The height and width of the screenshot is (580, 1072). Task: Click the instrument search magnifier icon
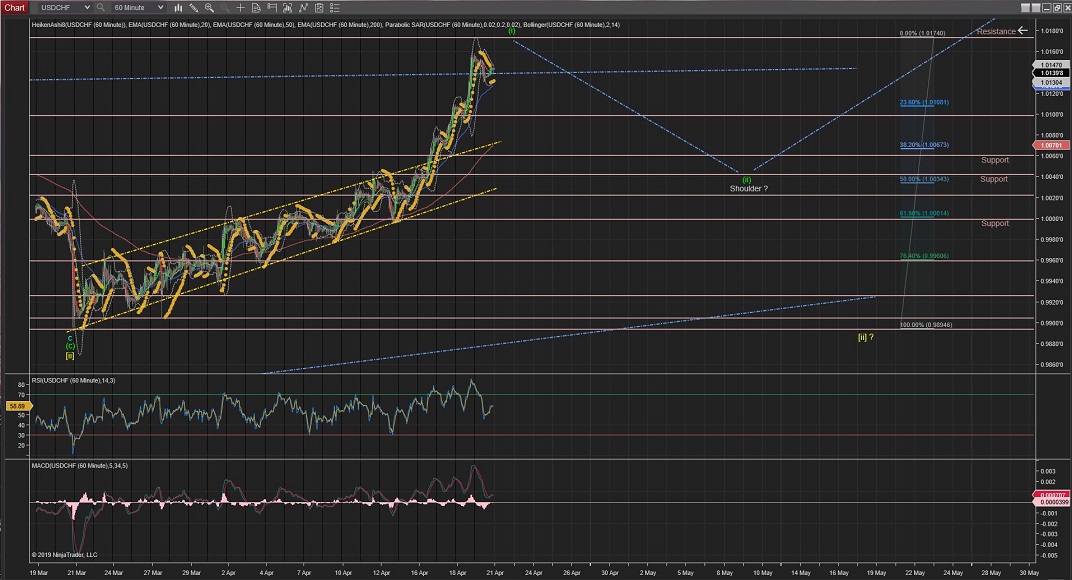click(100, 8)
